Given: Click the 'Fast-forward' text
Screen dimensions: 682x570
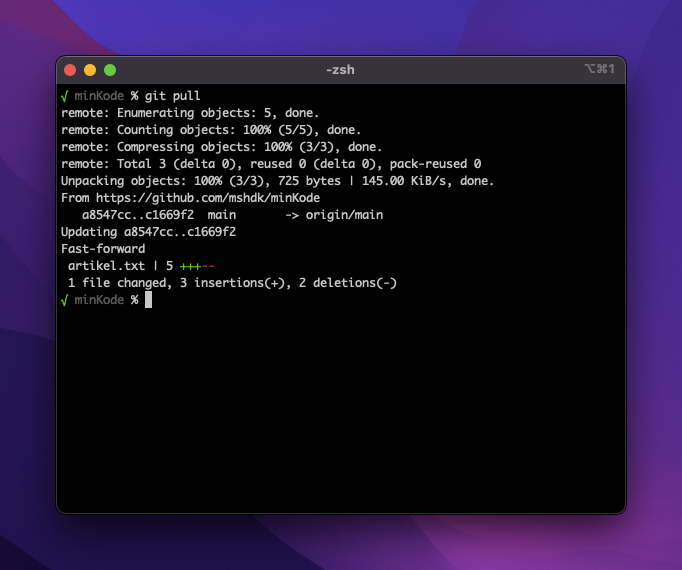Looking at the screenshot, I should coord(103,249).
